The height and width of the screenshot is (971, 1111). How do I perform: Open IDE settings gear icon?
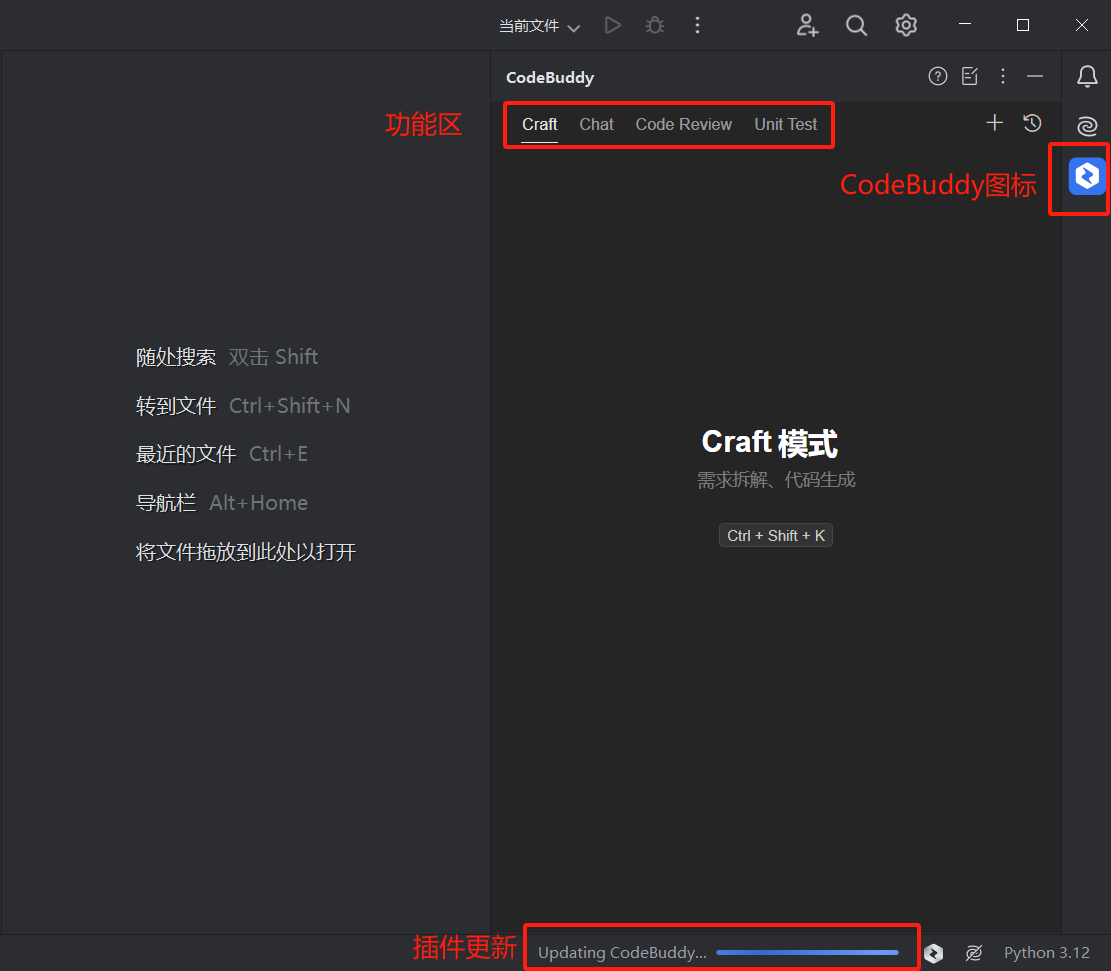(906, 26)
